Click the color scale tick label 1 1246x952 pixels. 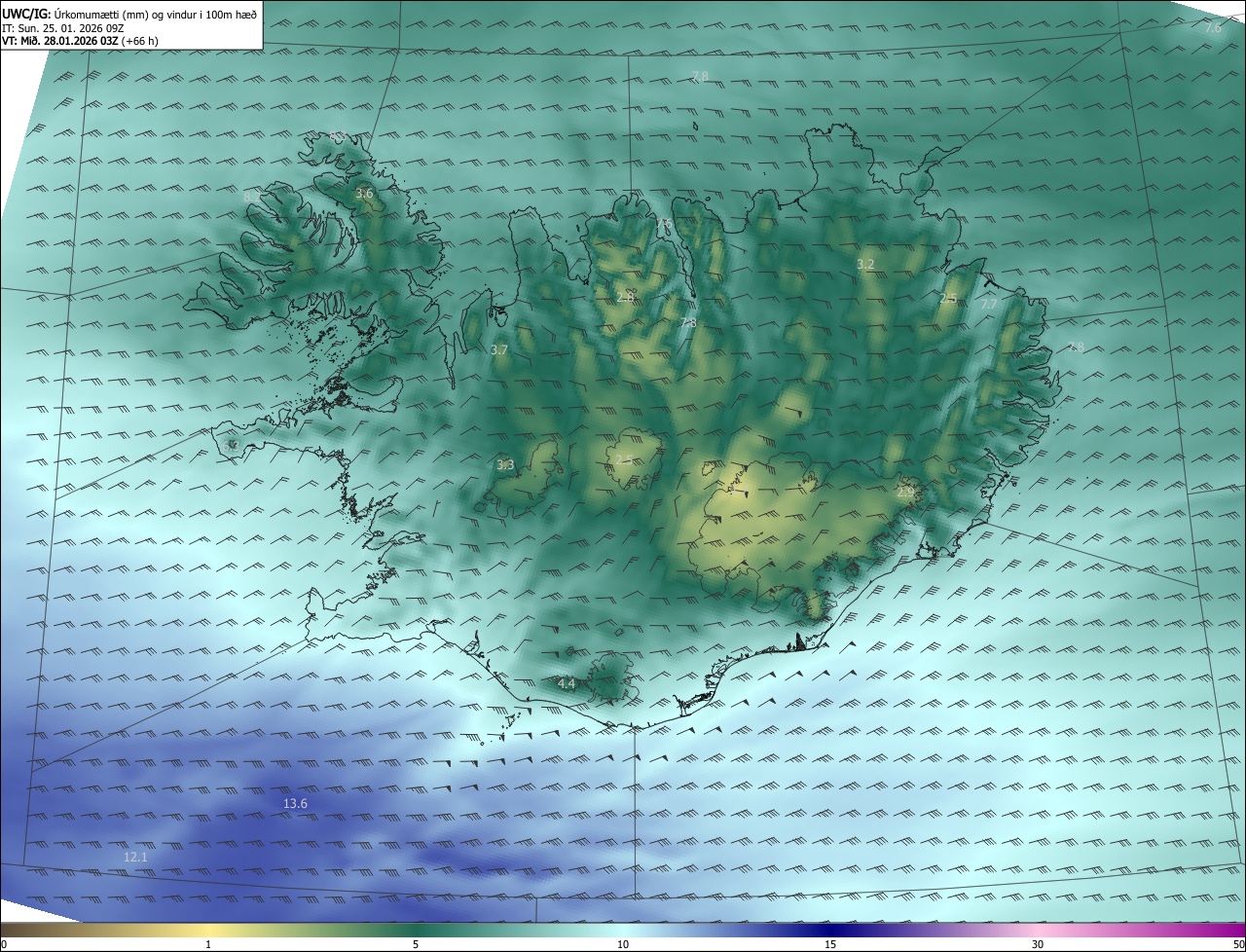click(x=208, y=944)
